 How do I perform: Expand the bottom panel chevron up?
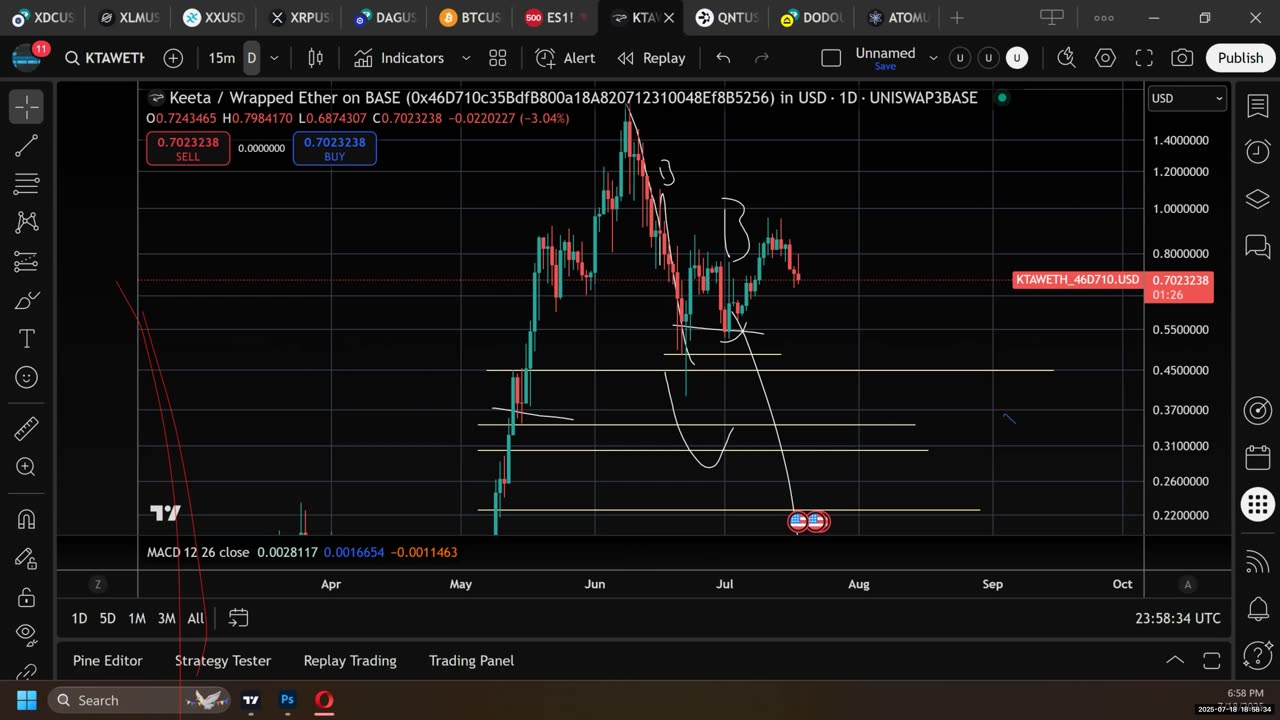(x=1175, y=660)
